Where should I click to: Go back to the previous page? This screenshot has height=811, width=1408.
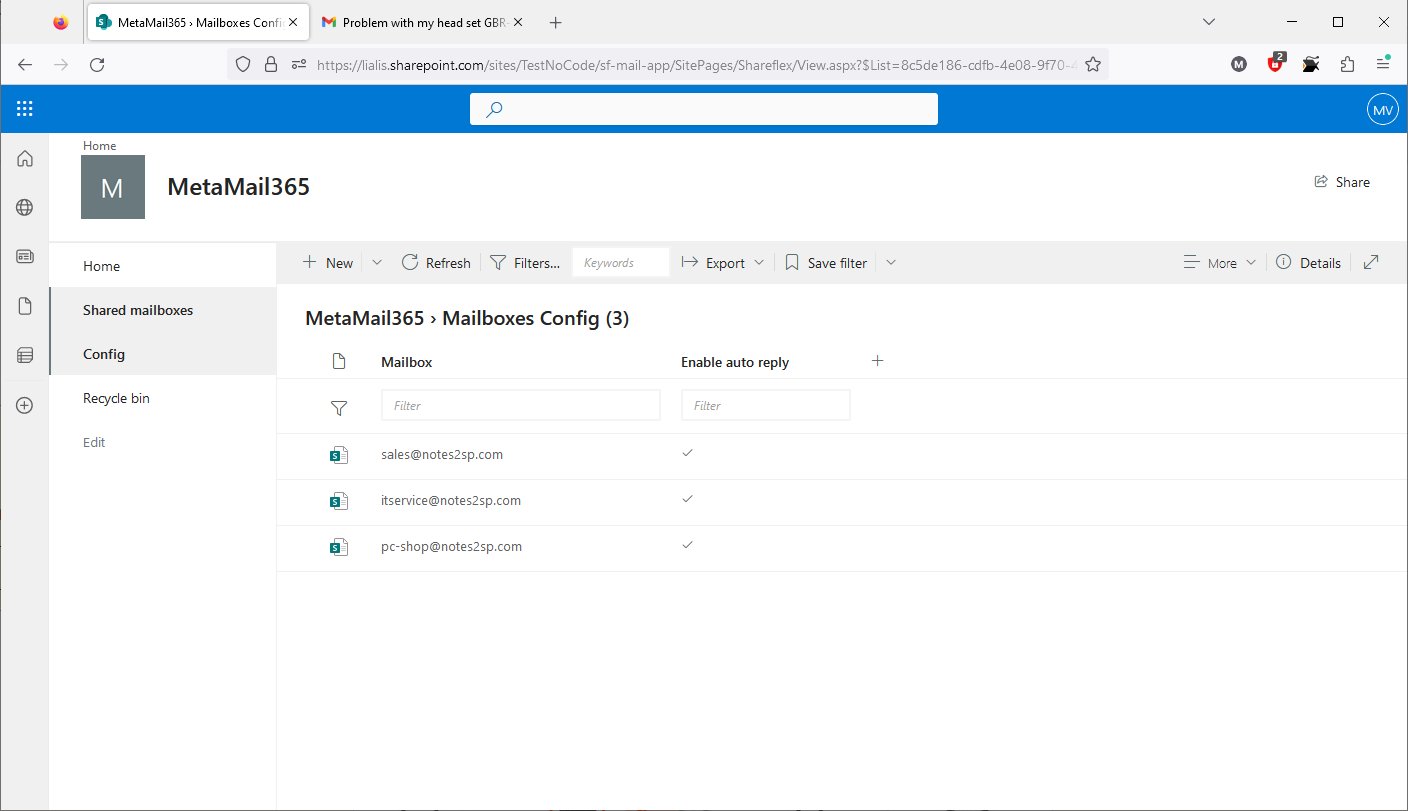pyautogui.click(x=25, y=65)
